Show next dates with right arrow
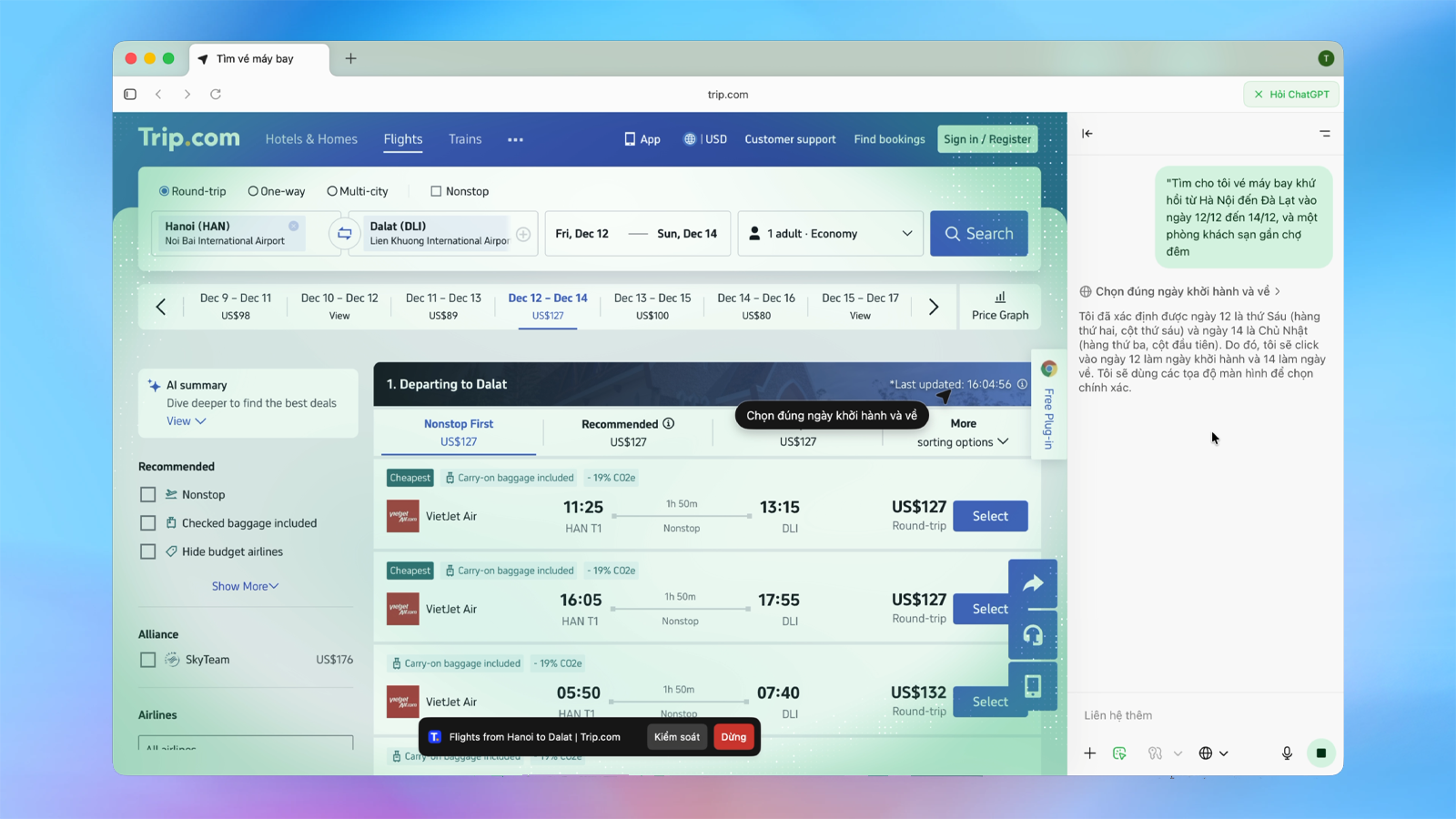Screen dimensions: 1456x819 934,308
